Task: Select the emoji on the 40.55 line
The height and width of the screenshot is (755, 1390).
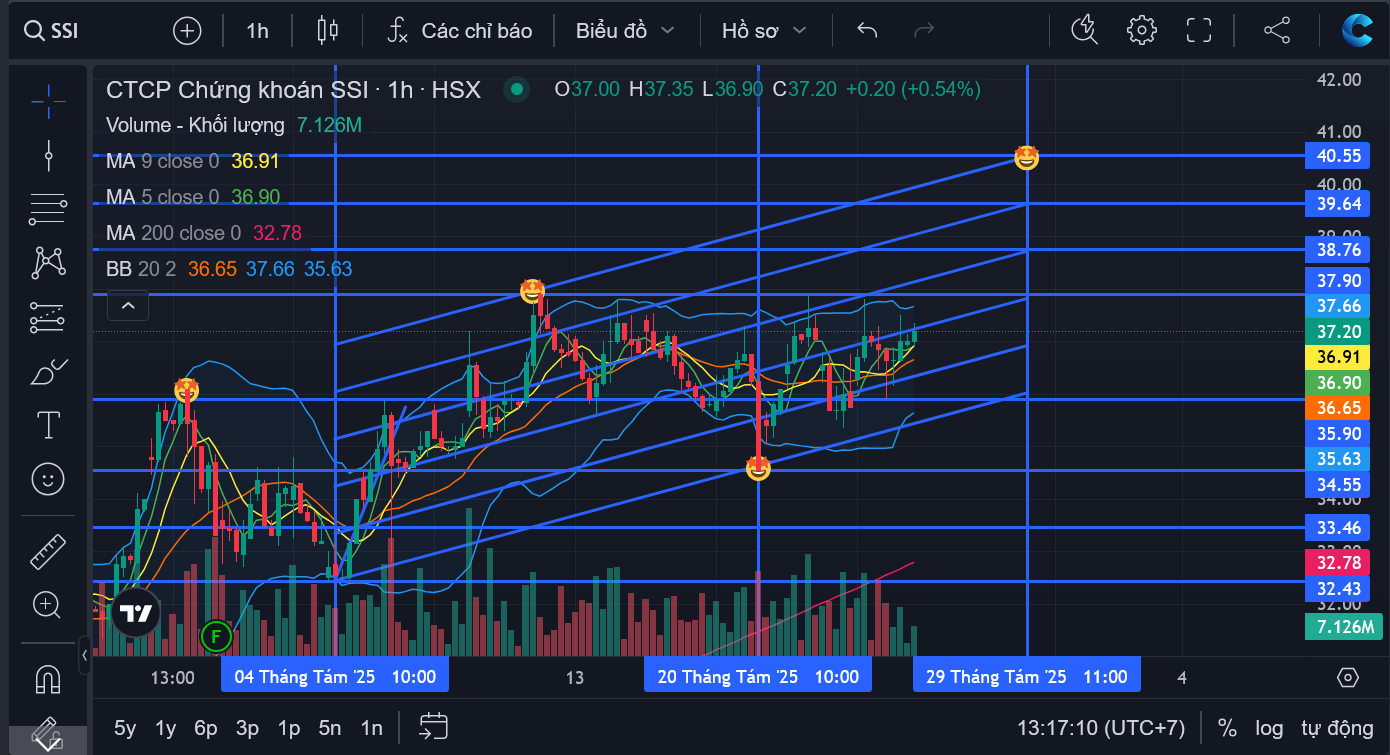Action: (1026, 157)
